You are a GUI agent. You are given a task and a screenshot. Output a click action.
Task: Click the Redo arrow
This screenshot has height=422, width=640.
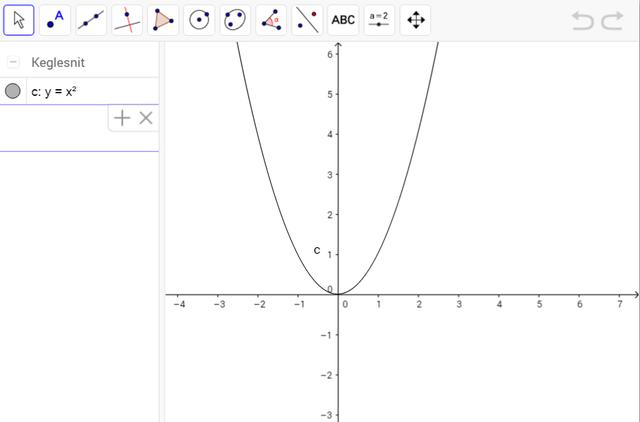coord(612,20)
